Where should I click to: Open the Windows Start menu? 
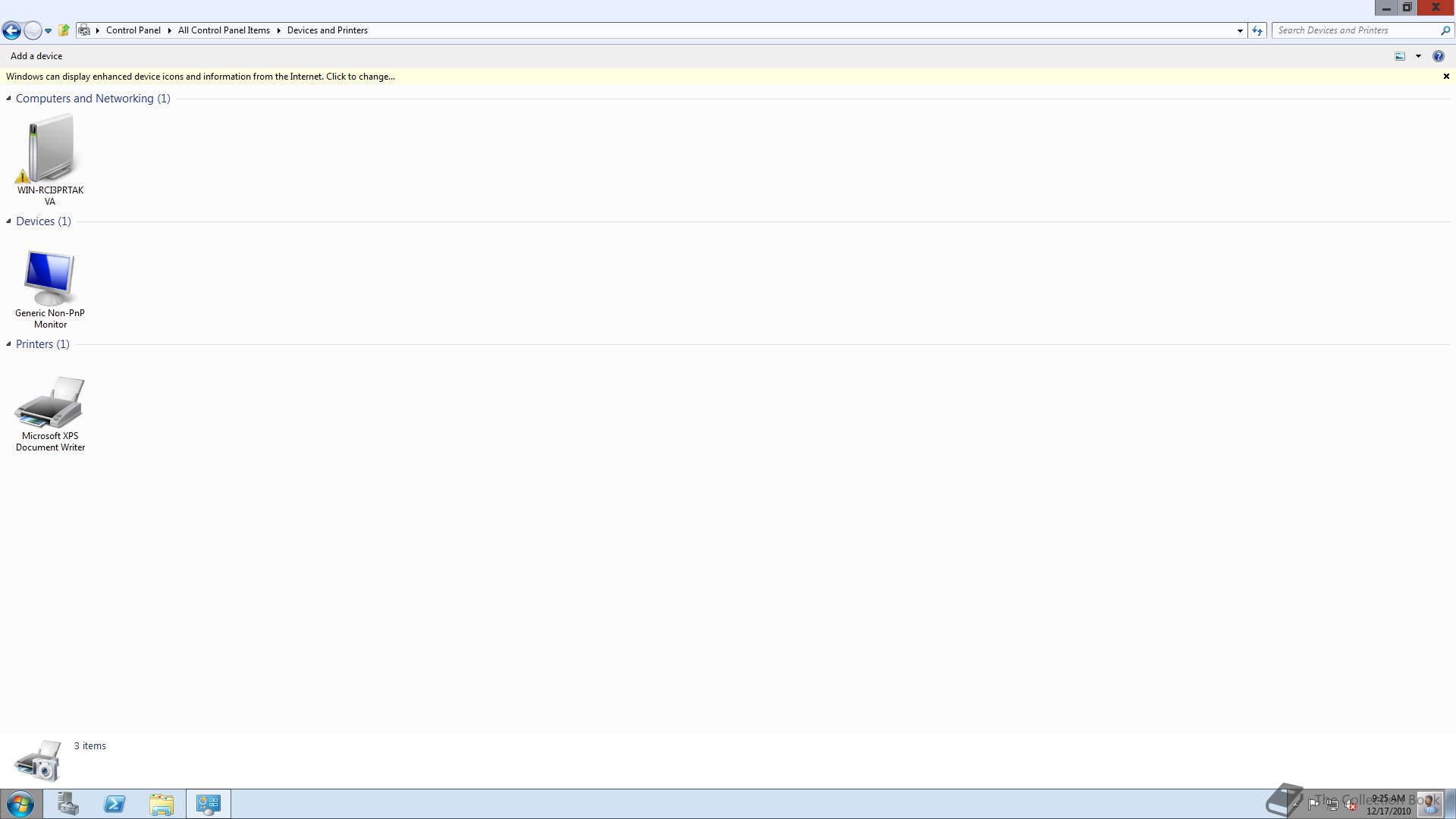click(x=20, y=805)
